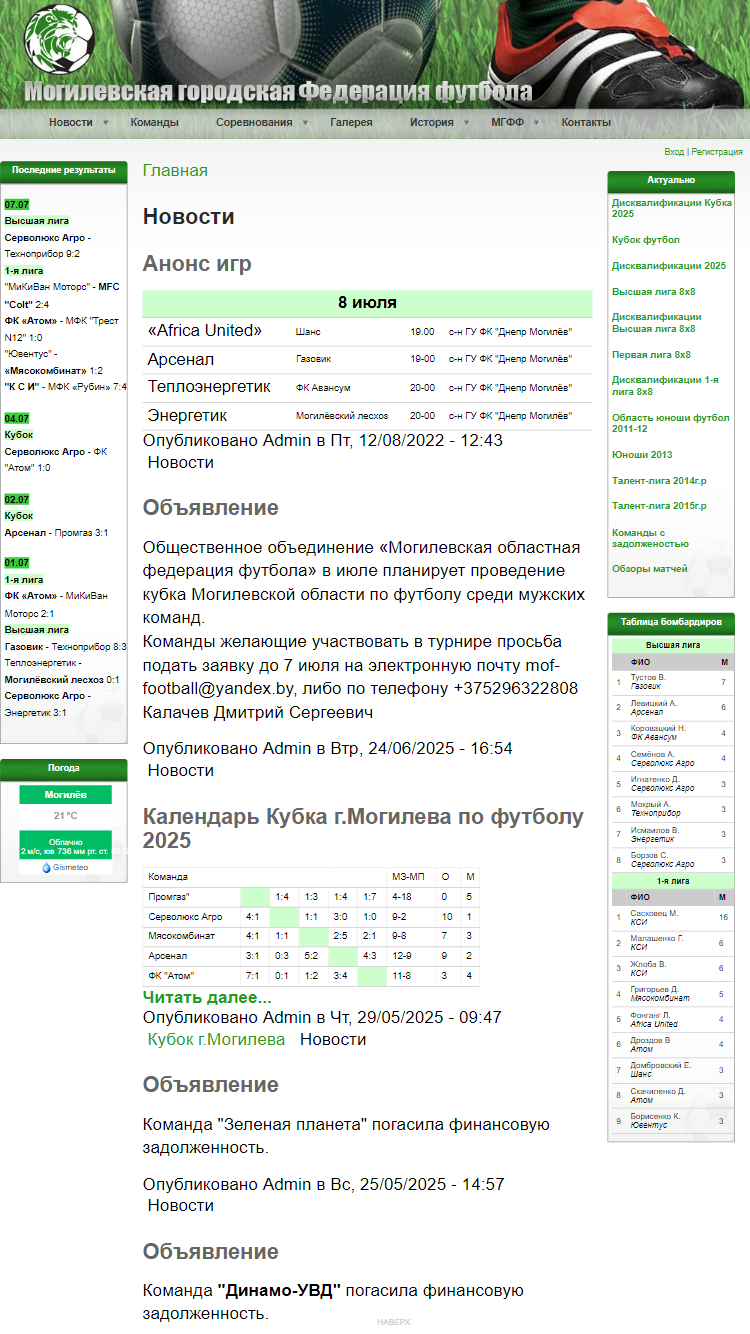Select the 07.07 results date
This screenshot has height=1334, width=750.
(x=16, y=204)
